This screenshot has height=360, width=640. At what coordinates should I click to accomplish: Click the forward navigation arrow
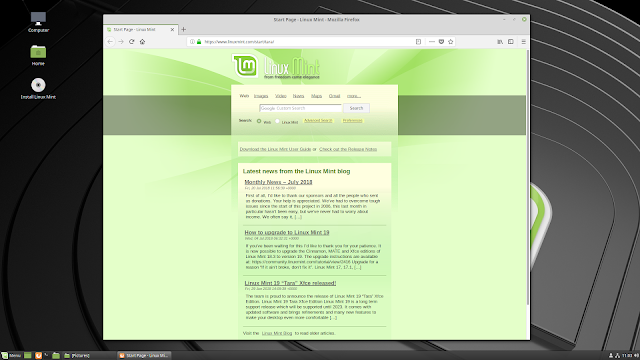coord(121,42)
